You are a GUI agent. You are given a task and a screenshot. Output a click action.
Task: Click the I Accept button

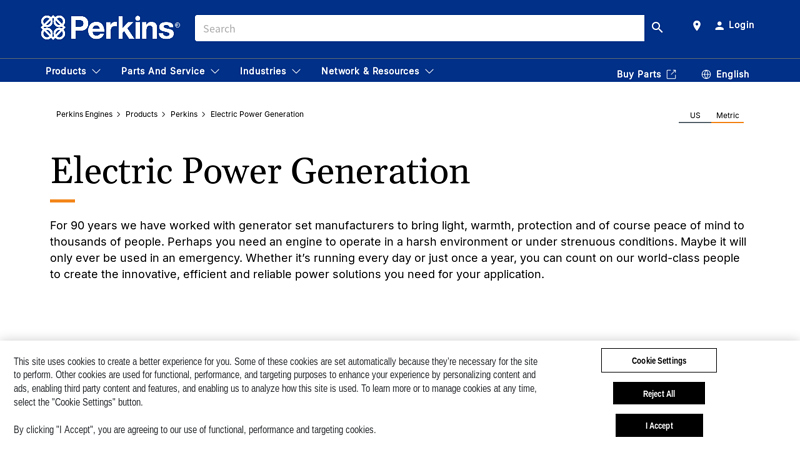(659, 426)
